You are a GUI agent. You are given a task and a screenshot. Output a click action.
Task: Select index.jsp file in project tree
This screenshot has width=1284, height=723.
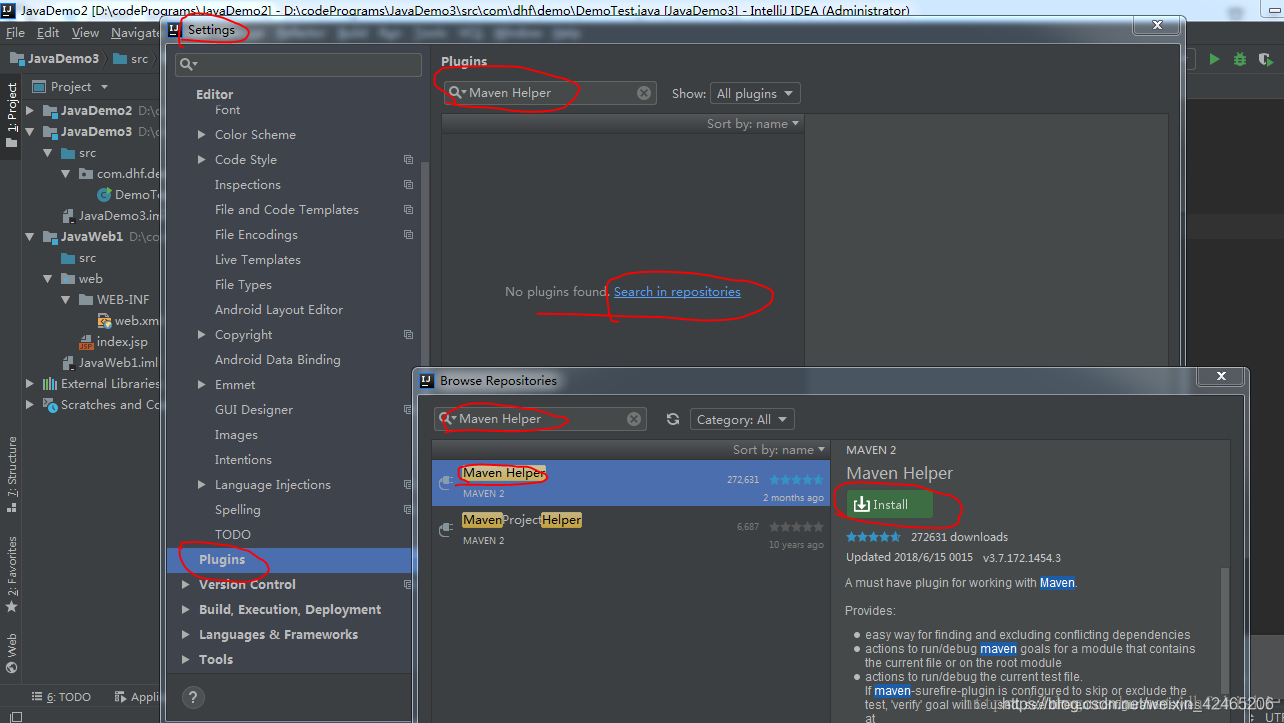tap(112, 342)
